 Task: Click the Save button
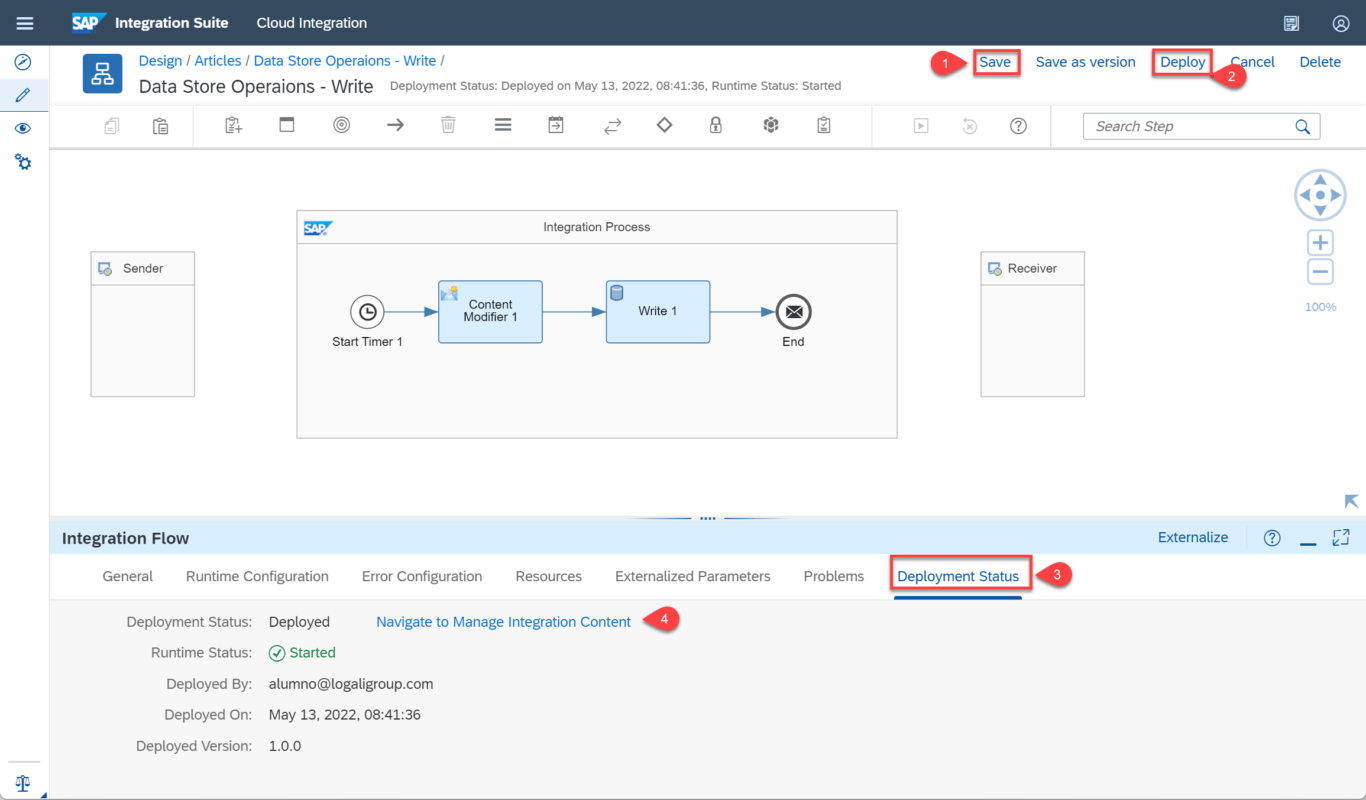[x=994, y=62]
